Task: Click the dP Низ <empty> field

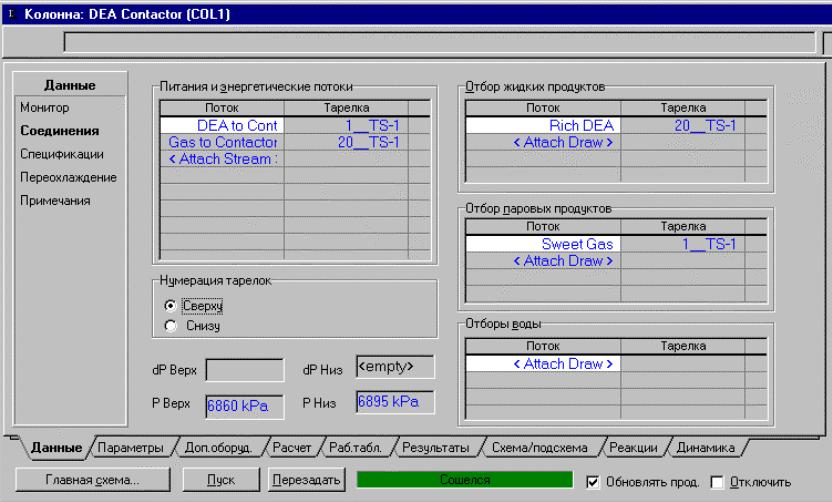Action: pos(395,367)
